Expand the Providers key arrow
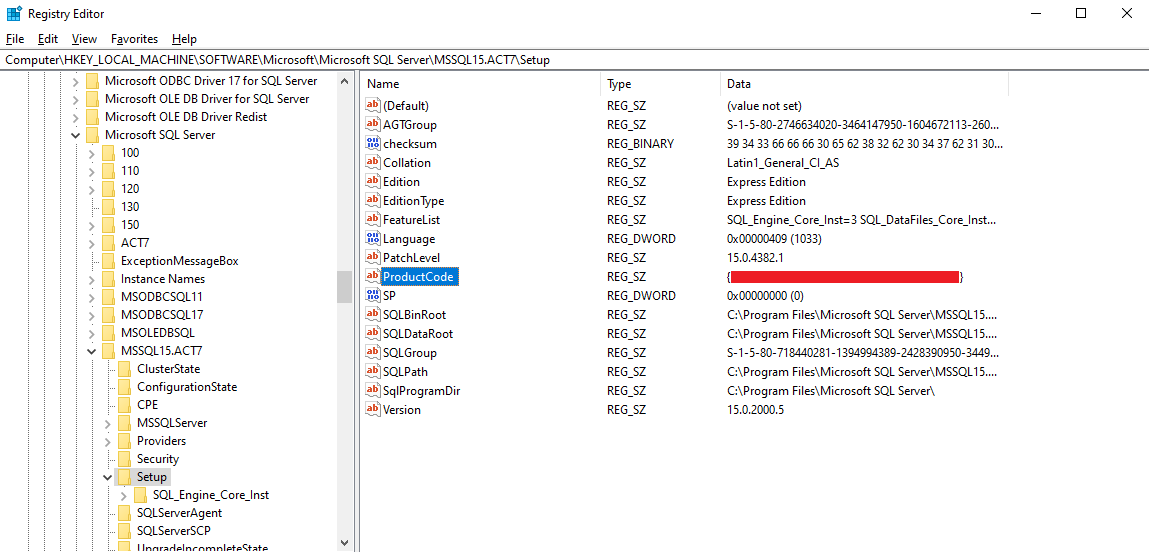Viewport: 1149px width, 552px height. click(108, 441)
